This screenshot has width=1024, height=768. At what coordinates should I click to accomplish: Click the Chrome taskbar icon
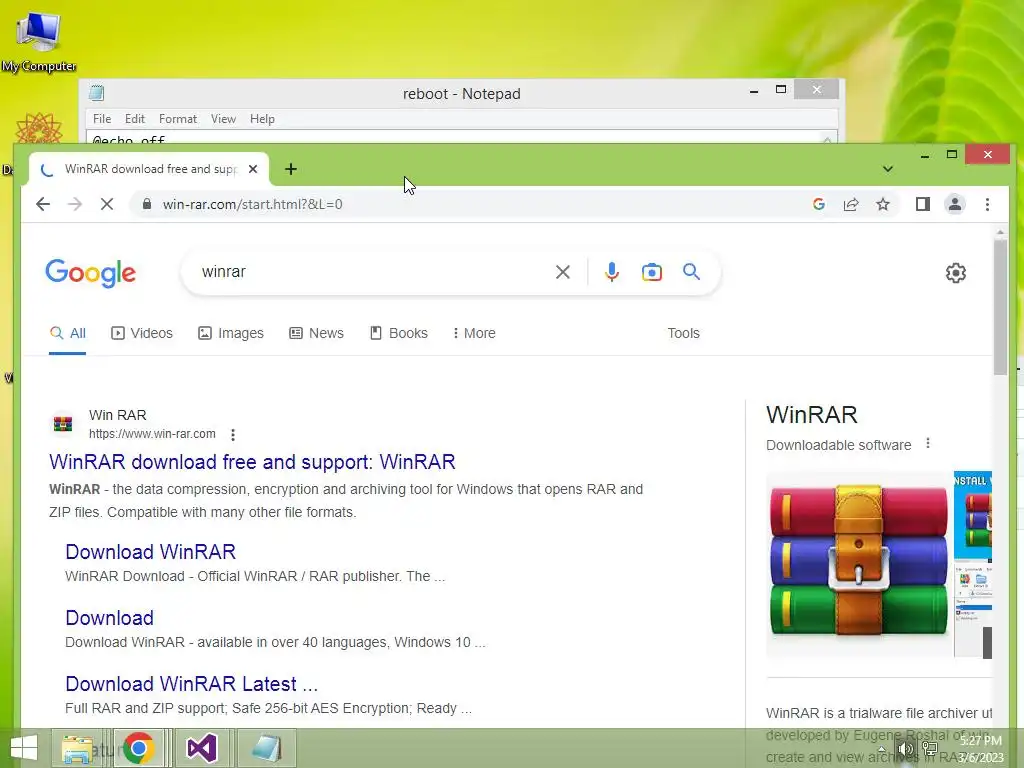click(x=138, y=748)
